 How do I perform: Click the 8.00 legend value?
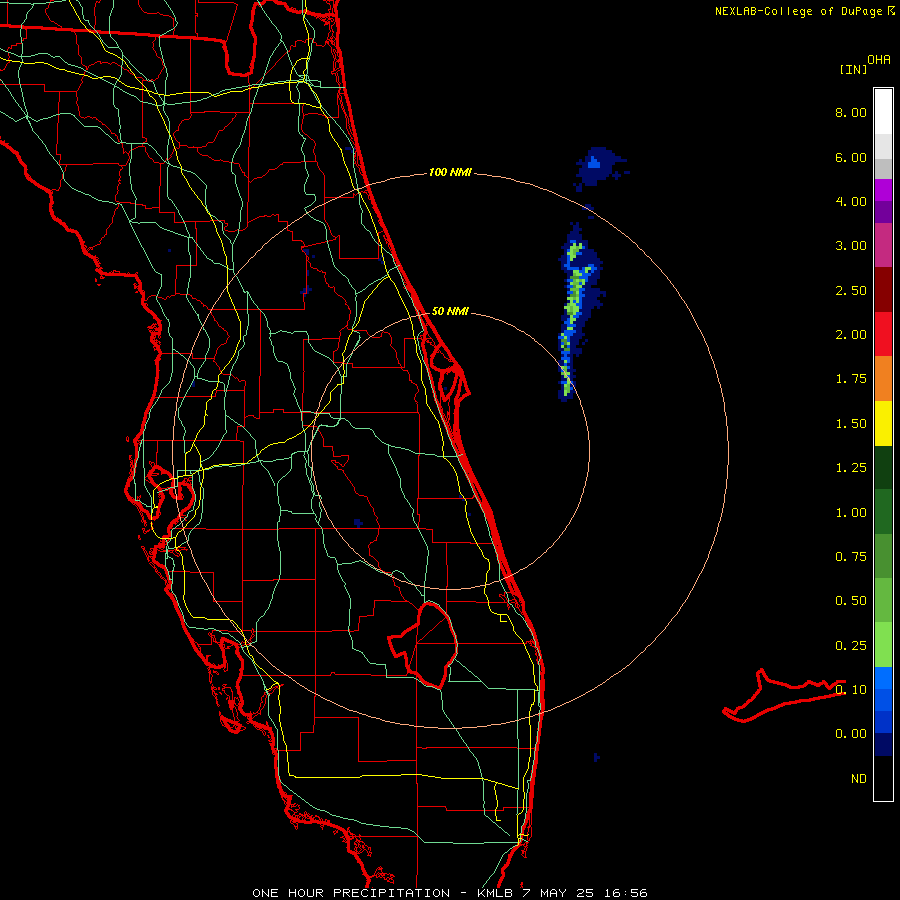pos(851,112)
